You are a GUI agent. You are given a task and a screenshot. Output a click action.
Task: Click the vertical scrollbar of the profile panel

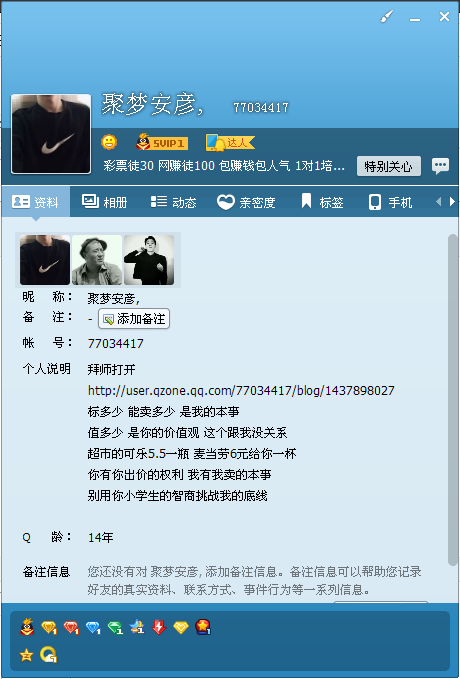coord(452,399)
